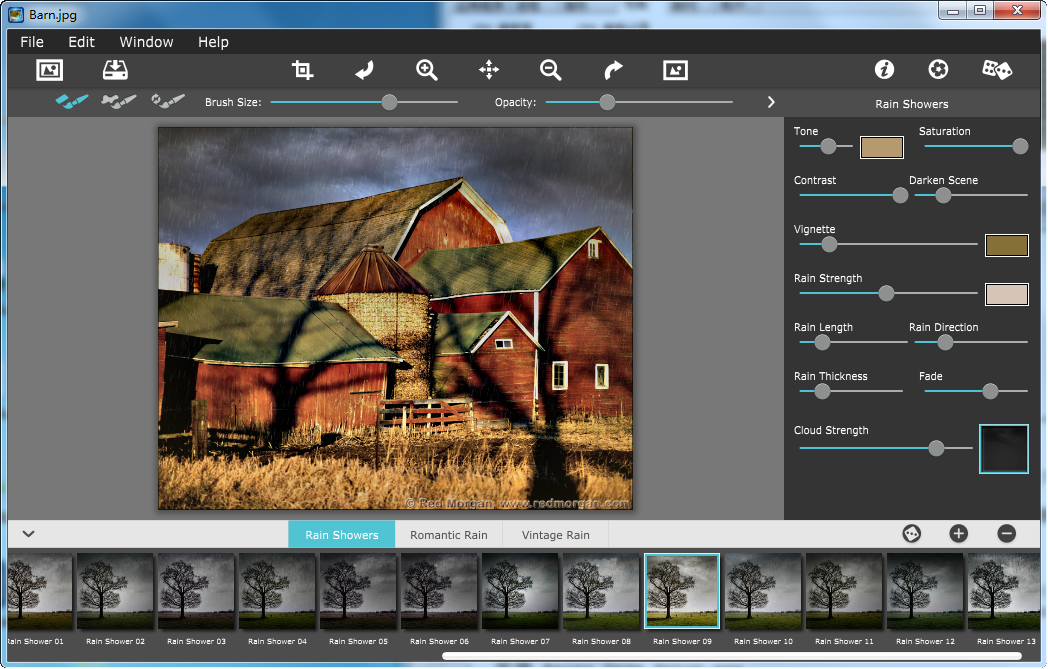Open the Window menu
The image size is (1048, 669).
[x=146, y=42]
